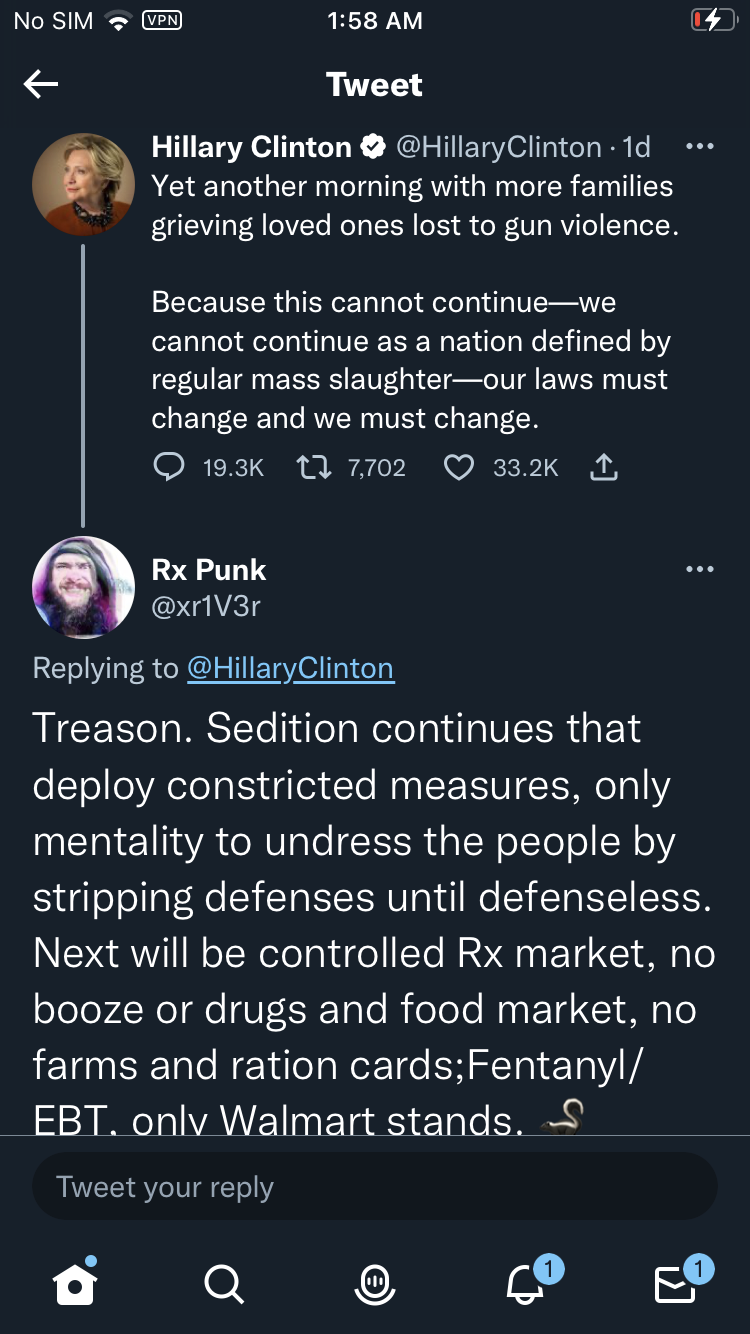Tap the back arrow icon
The height and width of the screenshot is (1334, 750).
41,85
